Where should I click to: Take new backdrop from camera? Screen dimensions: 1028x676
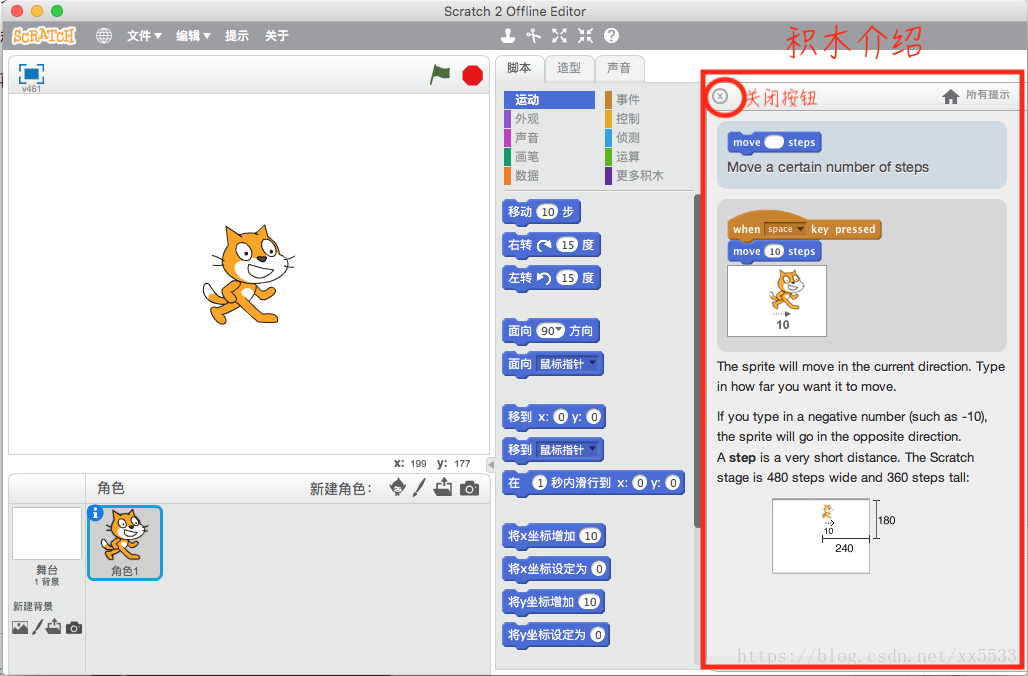coord(74,628)
